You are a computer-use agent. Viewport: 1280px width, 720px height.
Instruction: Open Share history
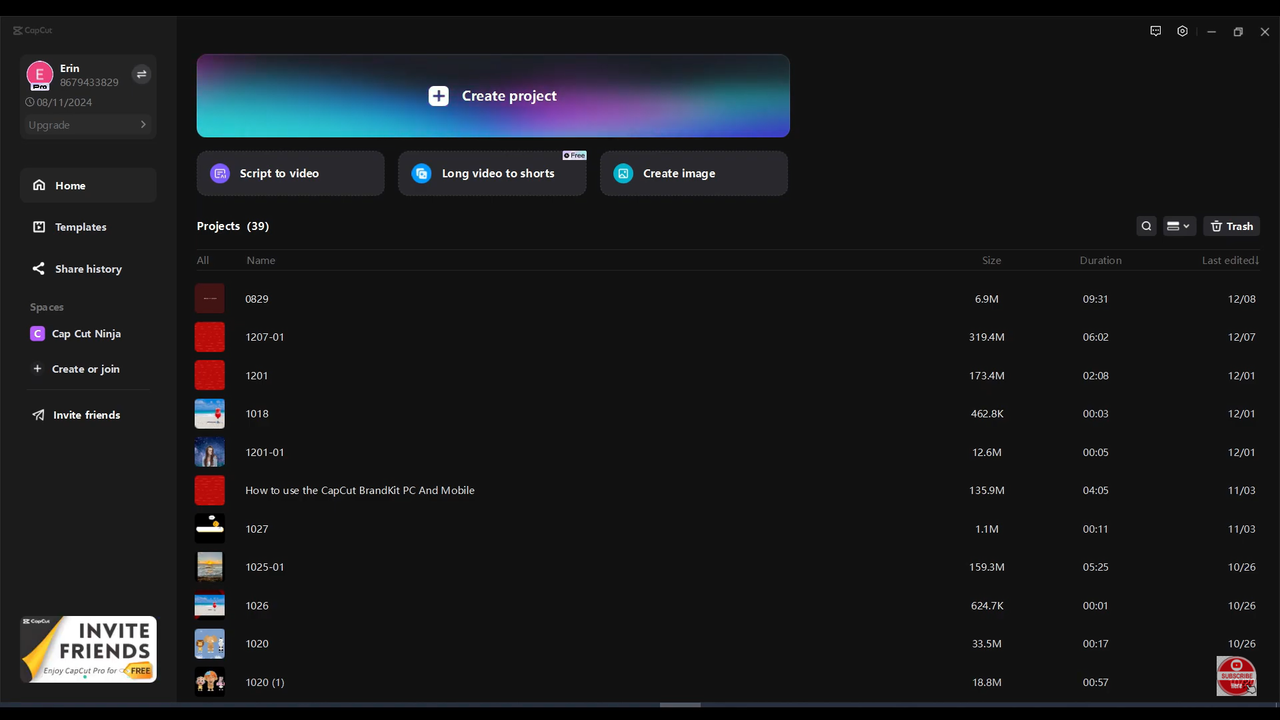pos(88,268)
